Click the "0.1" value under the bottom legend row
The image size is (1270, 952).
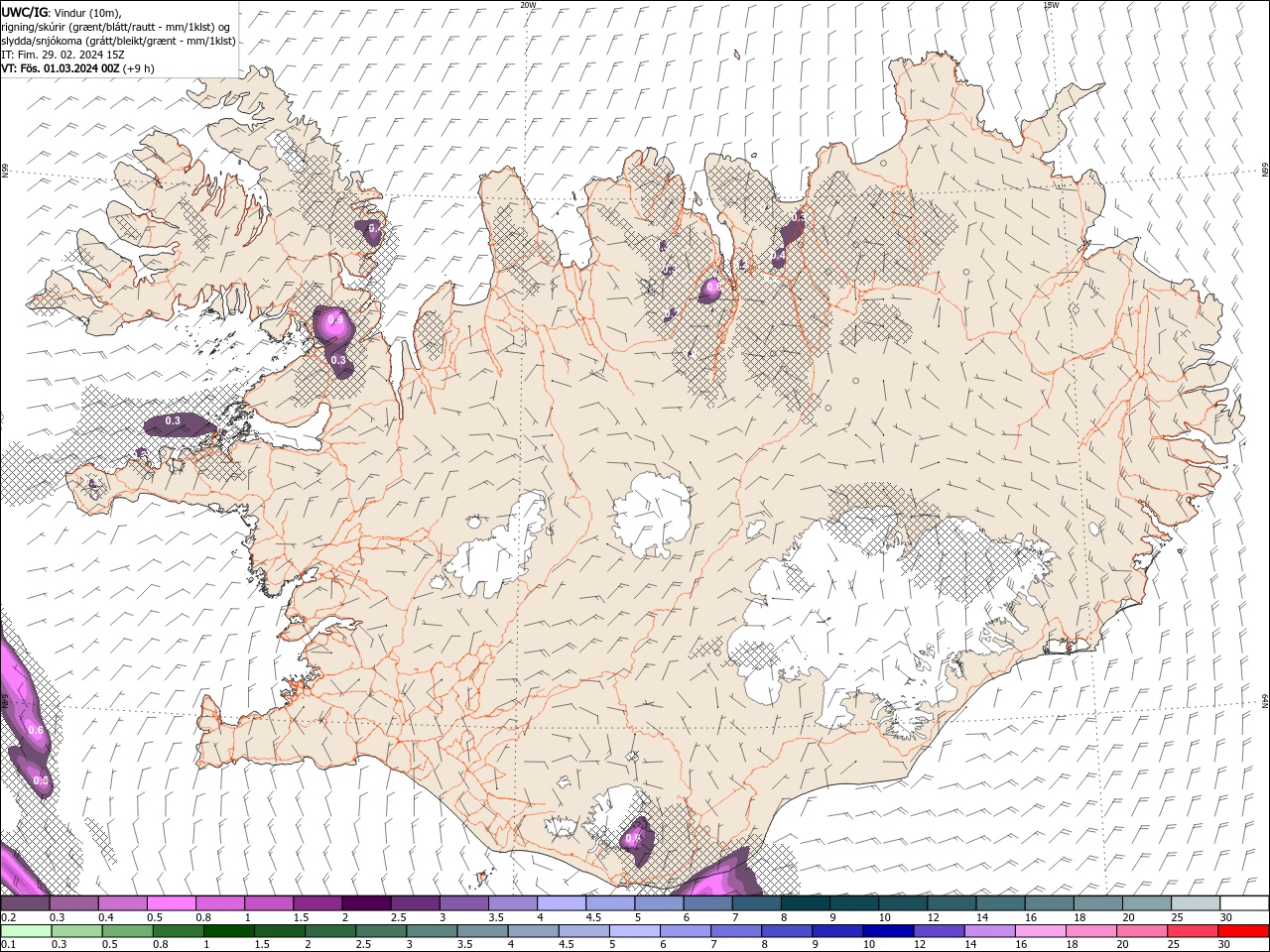pos(8,945)
